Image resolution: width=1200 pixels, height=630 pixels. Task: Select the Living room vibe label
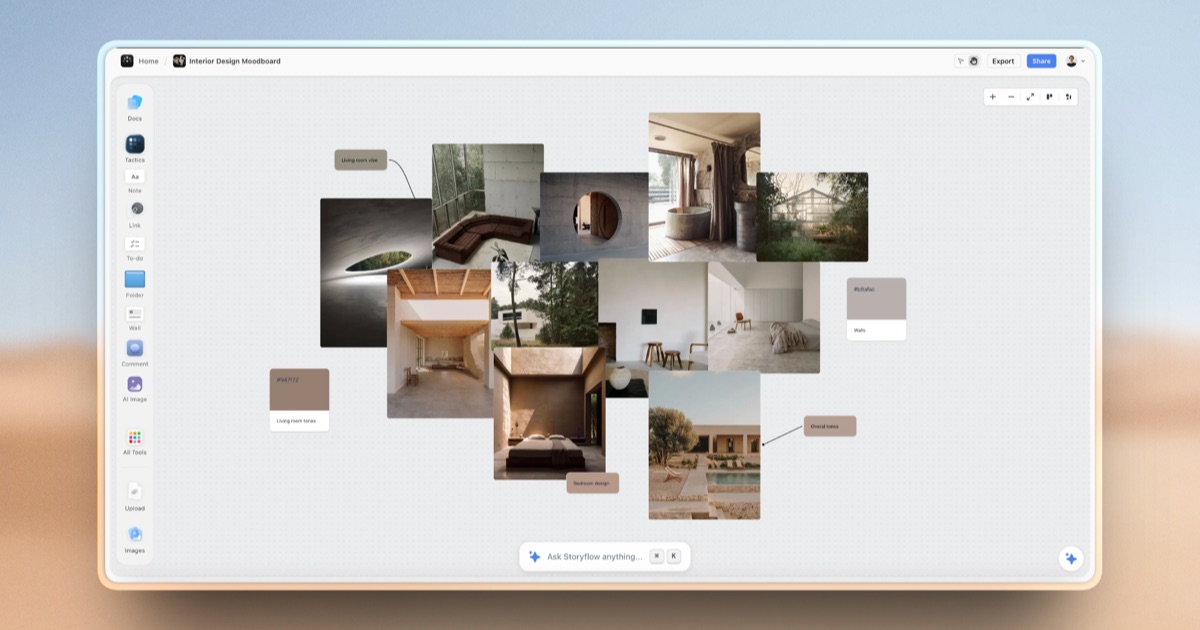[x=361, y=160]
